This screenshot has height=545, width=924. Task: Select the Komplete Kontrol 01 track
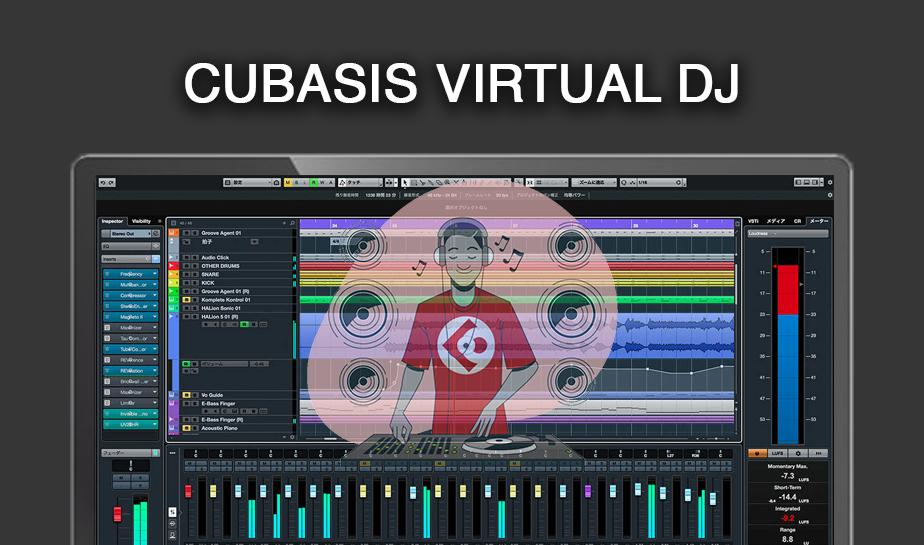[x=227, y=299]
